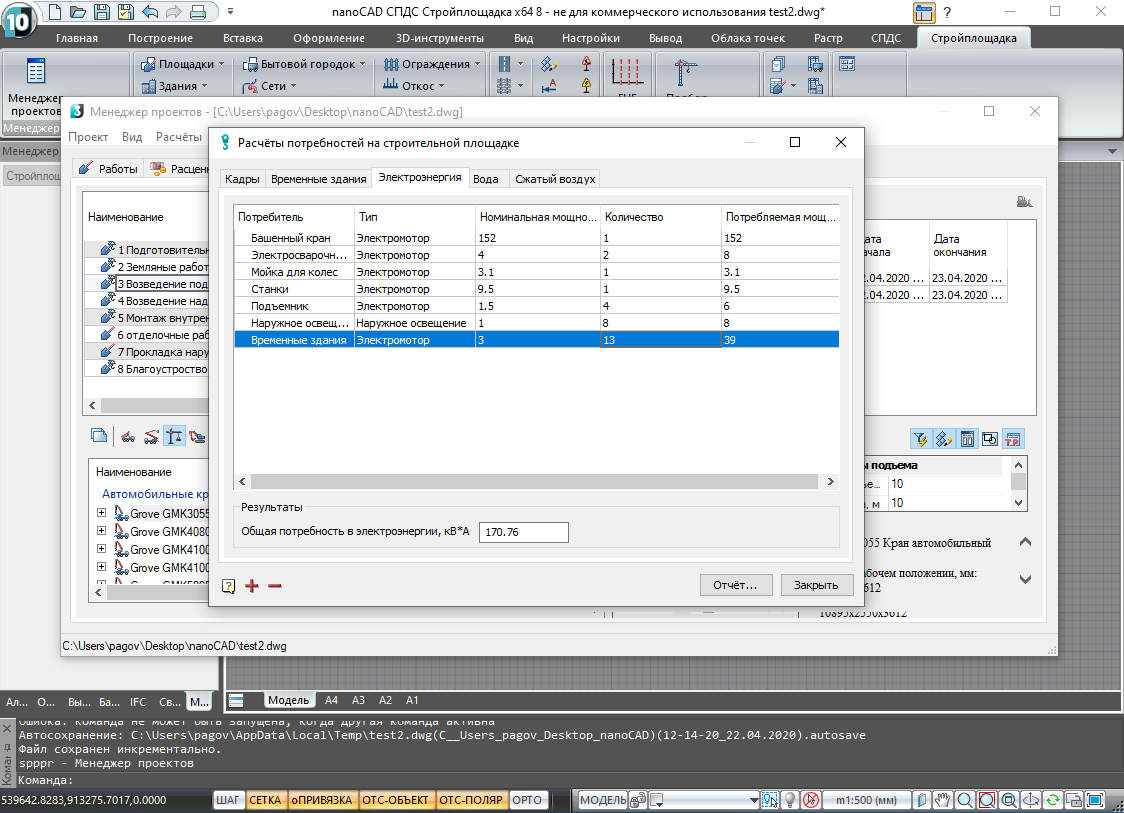The width and height of the screenshot is (1124, 813).
Task: Click the save icon in quick access toolbar
Action: pyautogui.click(x=102, y=11)
